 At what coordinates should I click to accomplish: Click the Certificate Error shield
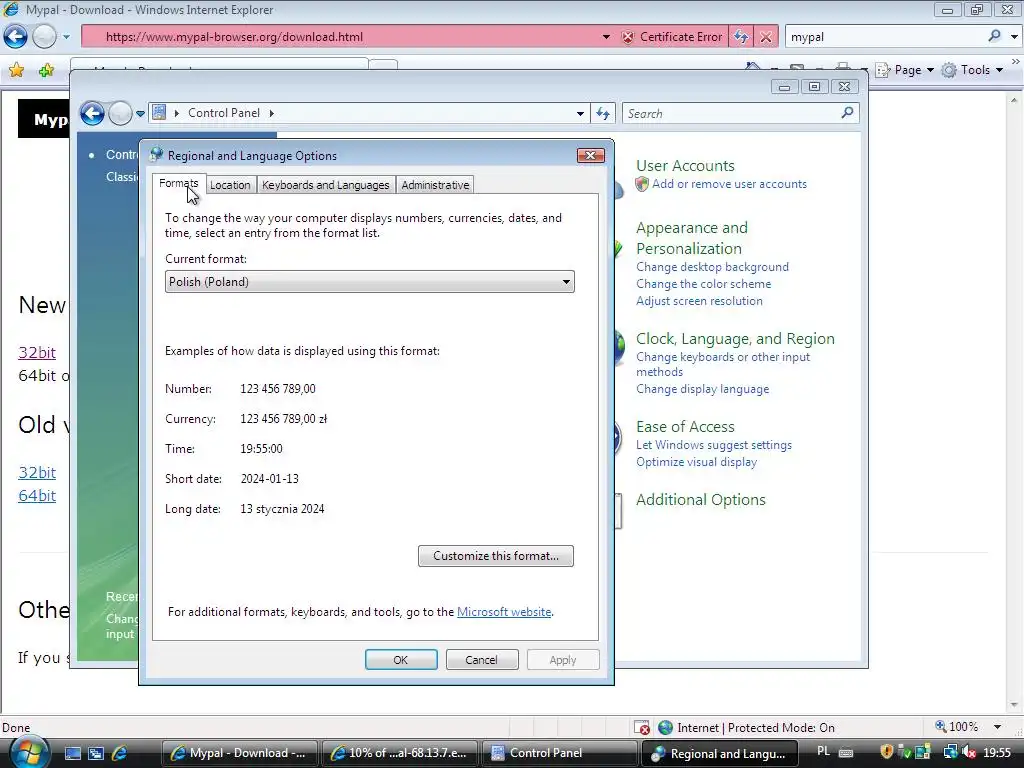click(x=628, y=37)
